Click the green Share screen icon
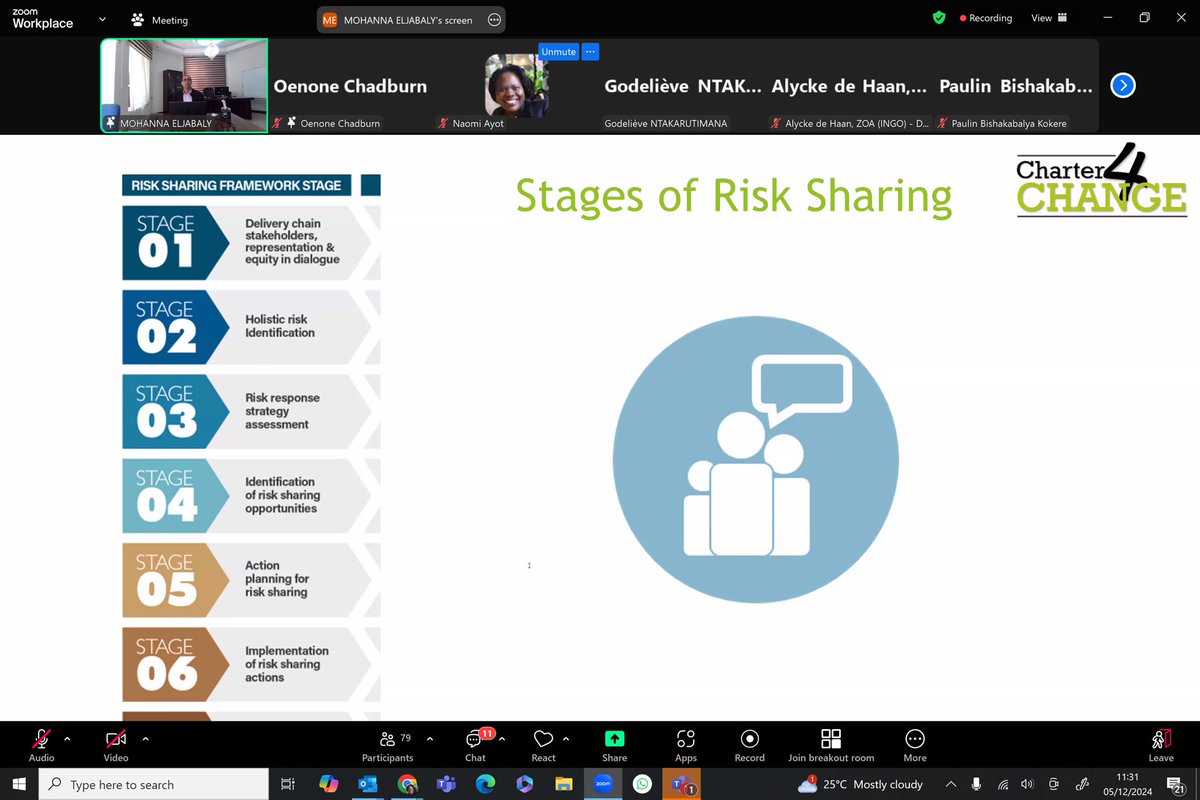1200x800 pixels. (614, 740)
